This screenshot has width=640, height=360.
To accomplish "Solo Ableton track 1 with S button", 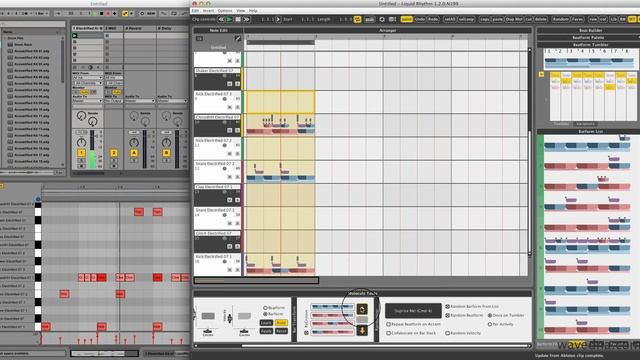I will tap(82, 160).
